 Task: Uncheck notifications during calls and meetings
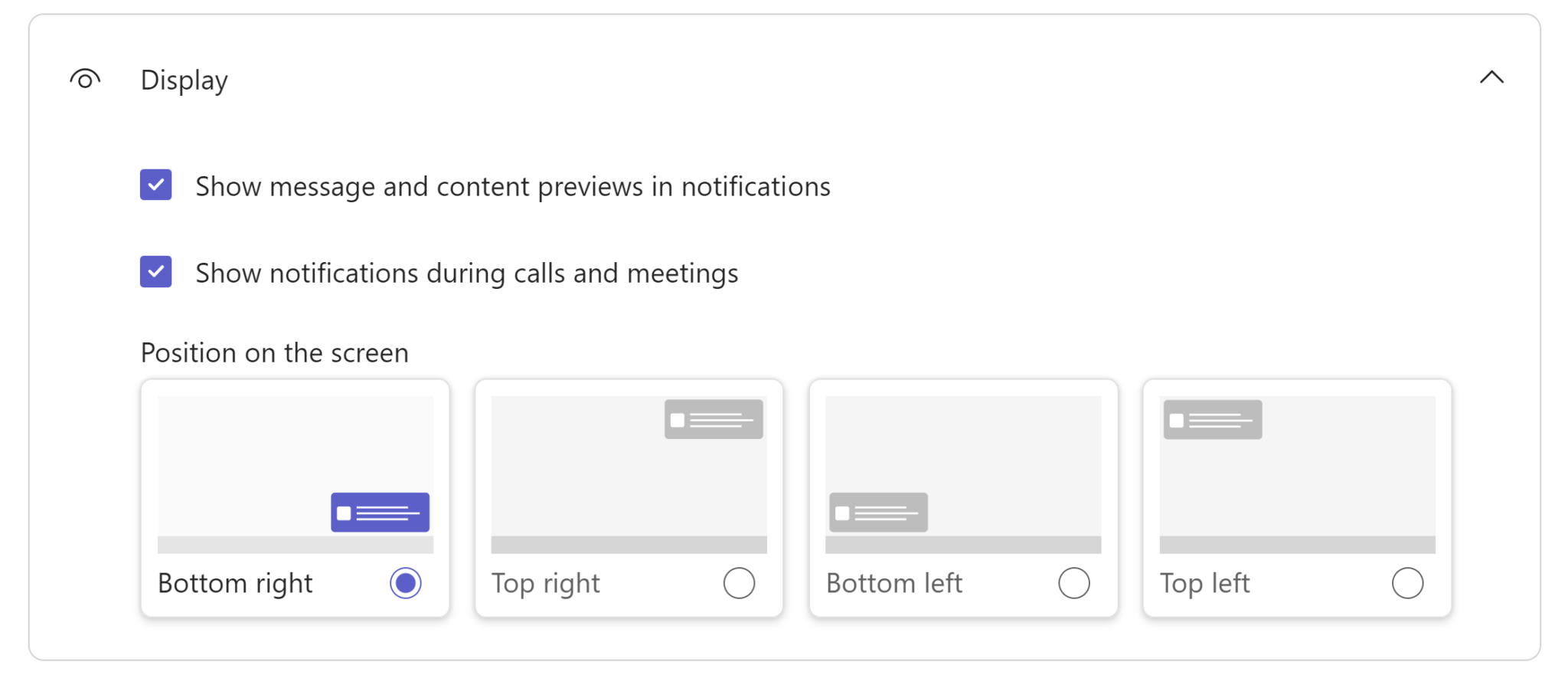[155, 272]
